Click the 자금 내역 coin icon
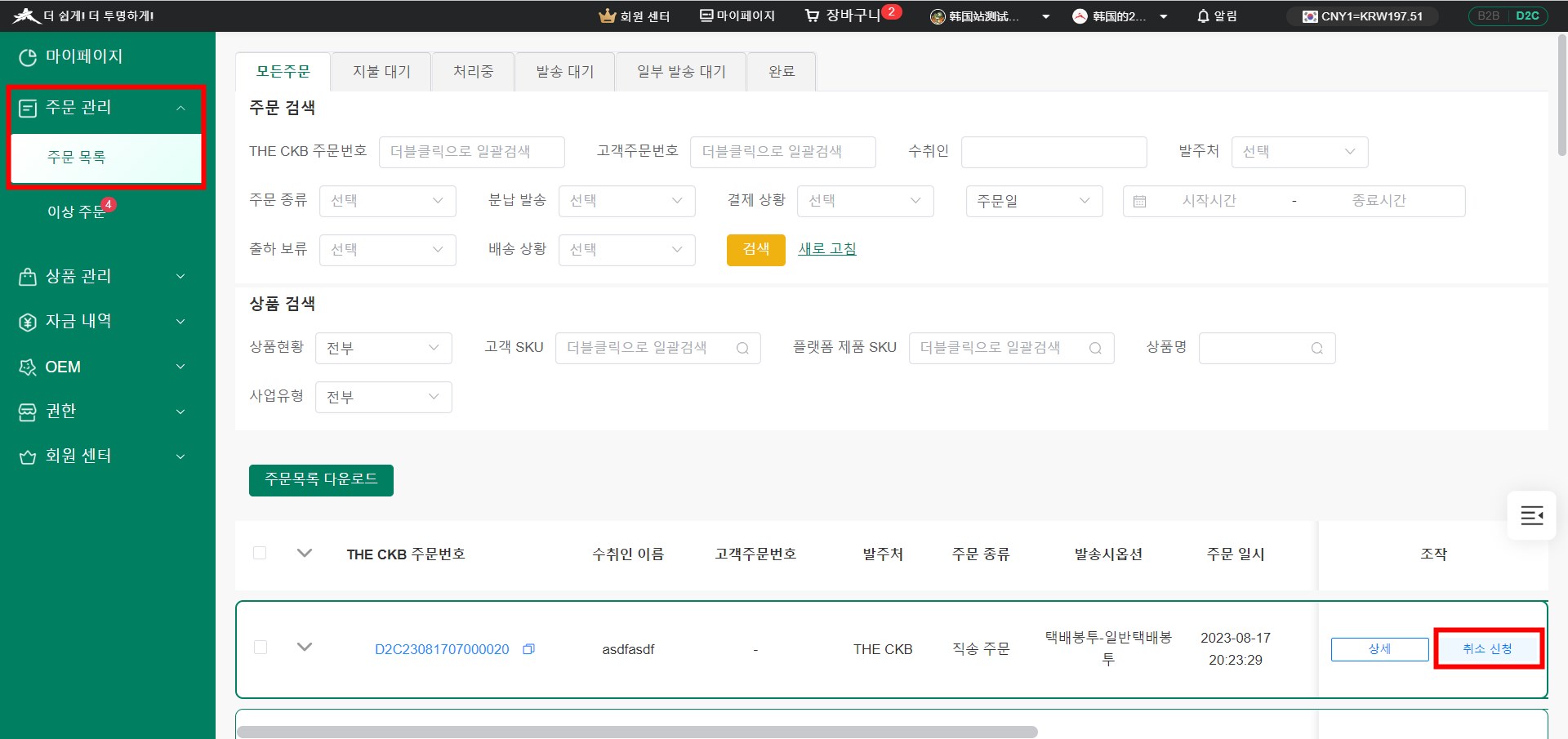 click(28, 322)
